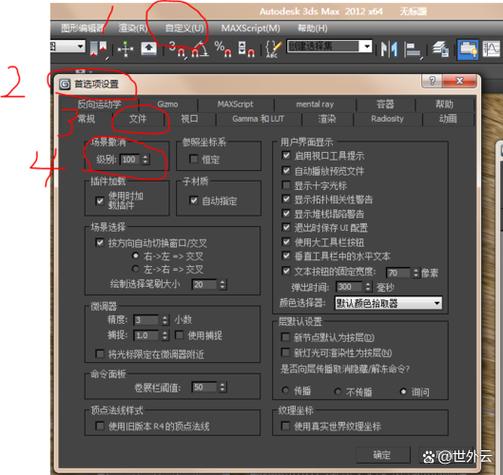Choose the 不传播 radio button
The height and width of the screenshot is (475, 503).
coord(337,391)
